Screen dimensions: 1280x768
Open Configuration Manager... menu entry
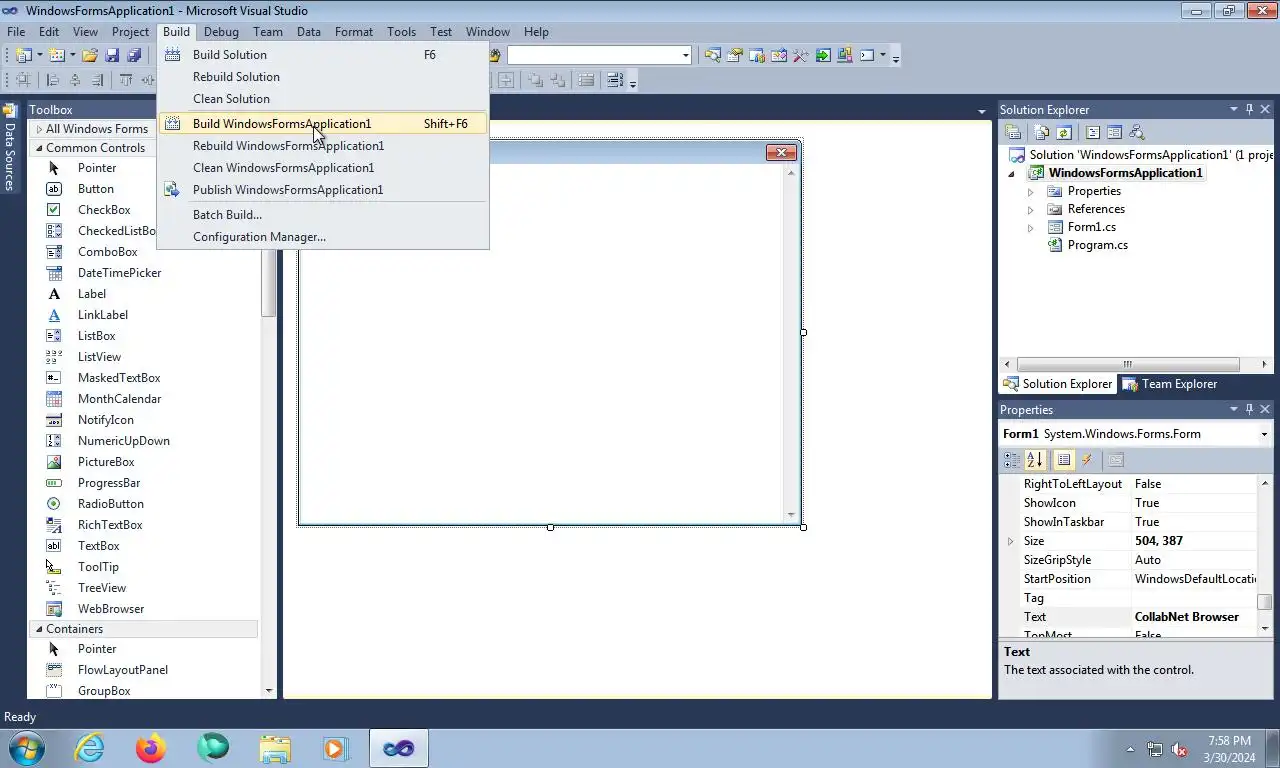[323, 237]
